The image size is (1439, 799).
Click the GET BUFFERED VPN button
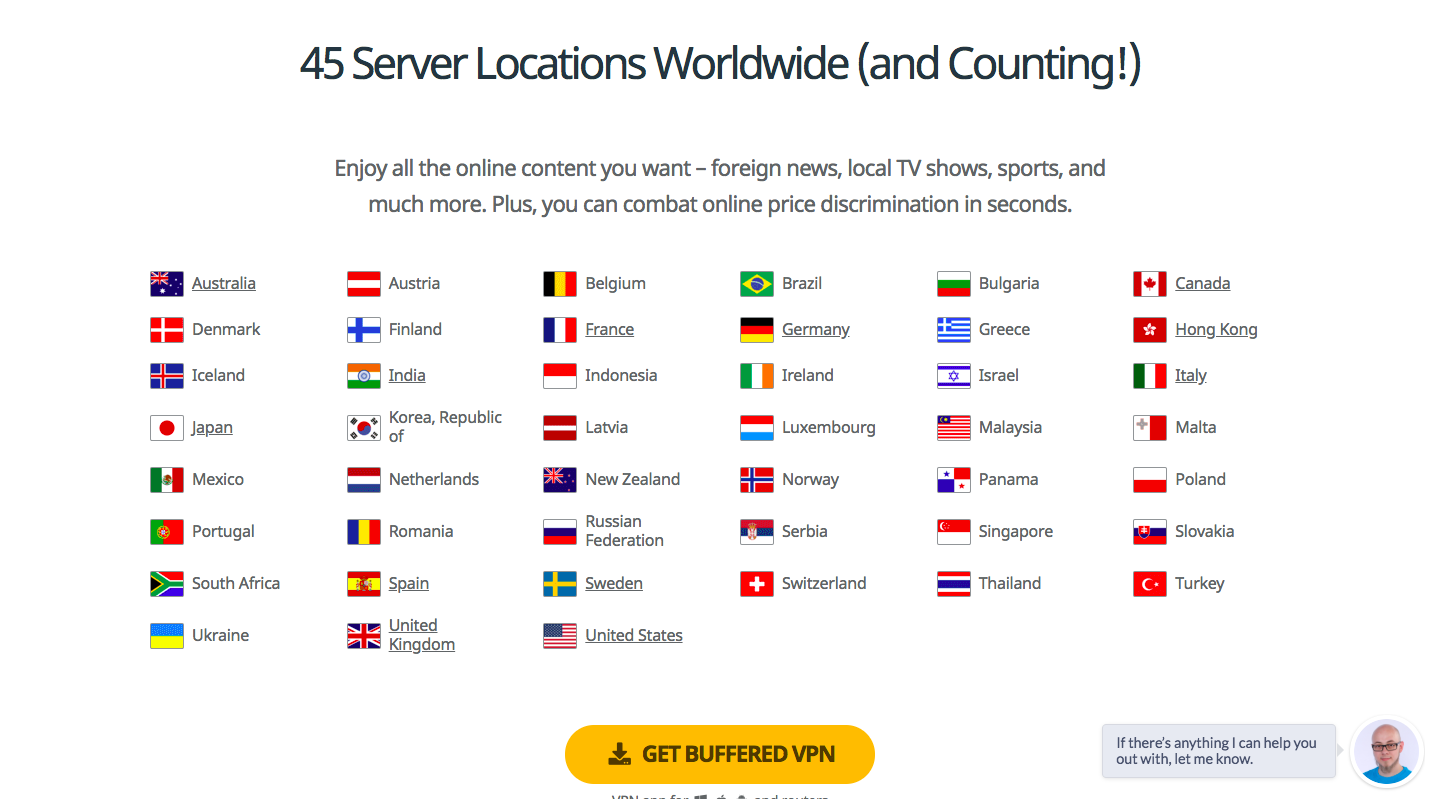coord(720,754)
